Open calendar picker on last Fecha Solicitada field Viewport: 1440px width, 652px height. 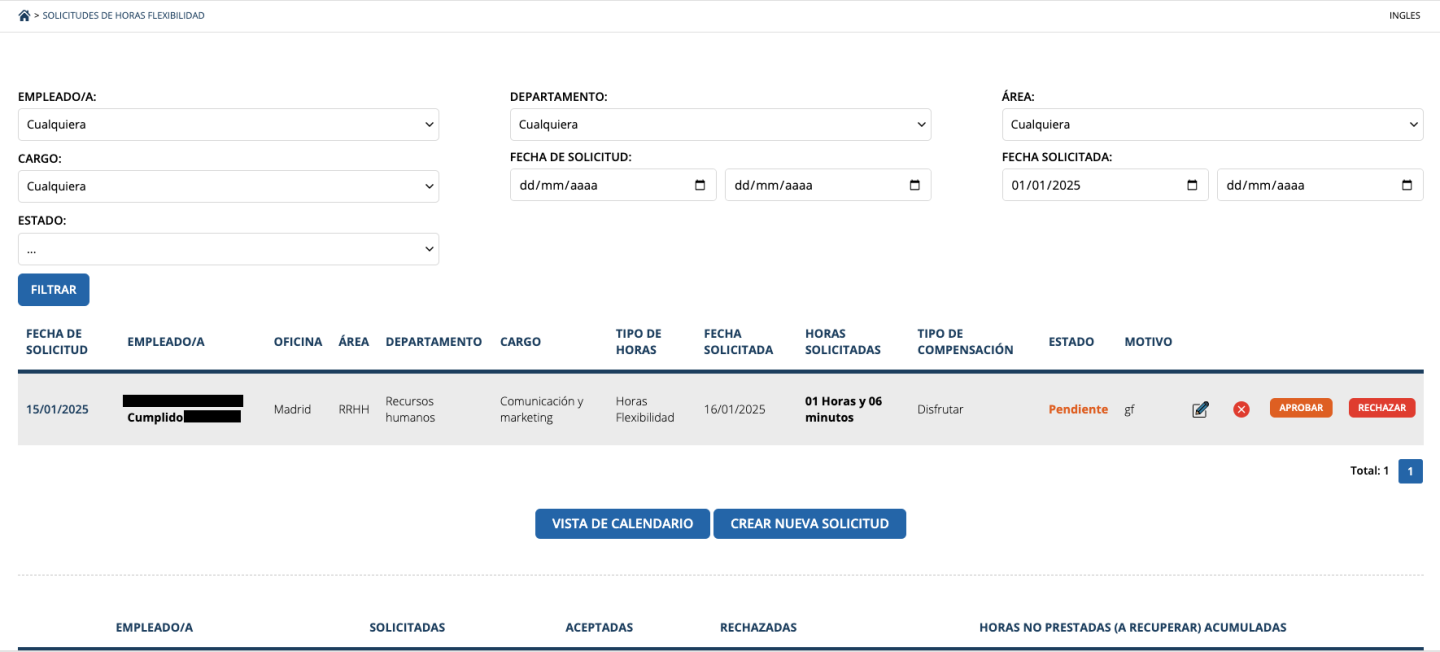1406,185
